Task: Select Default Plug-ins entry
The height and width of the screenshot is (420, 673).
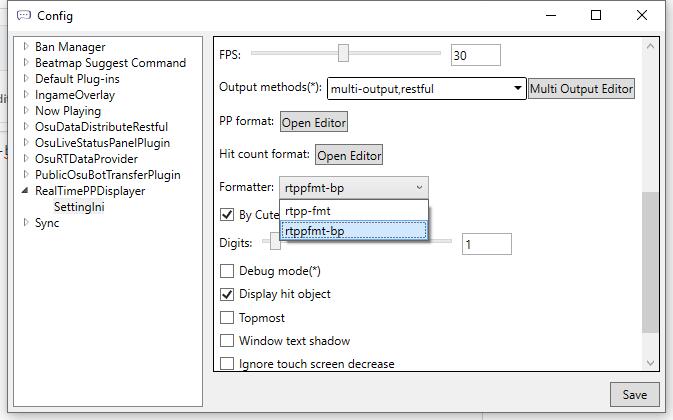Action: tap(77, 79)
